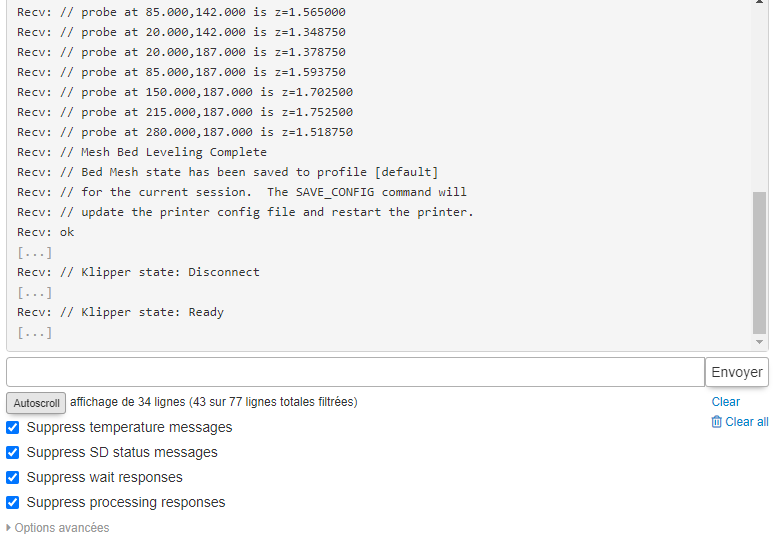Click the Clear link
780x547 pixels.
pyautogui.click(x=725, y=402)
